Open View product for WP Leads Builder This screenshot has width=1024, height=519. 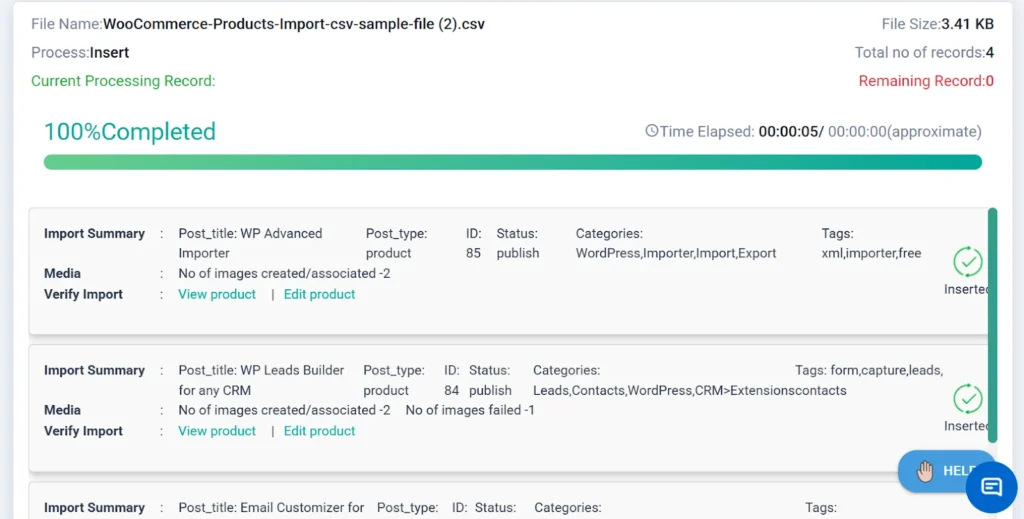[217, 431]
